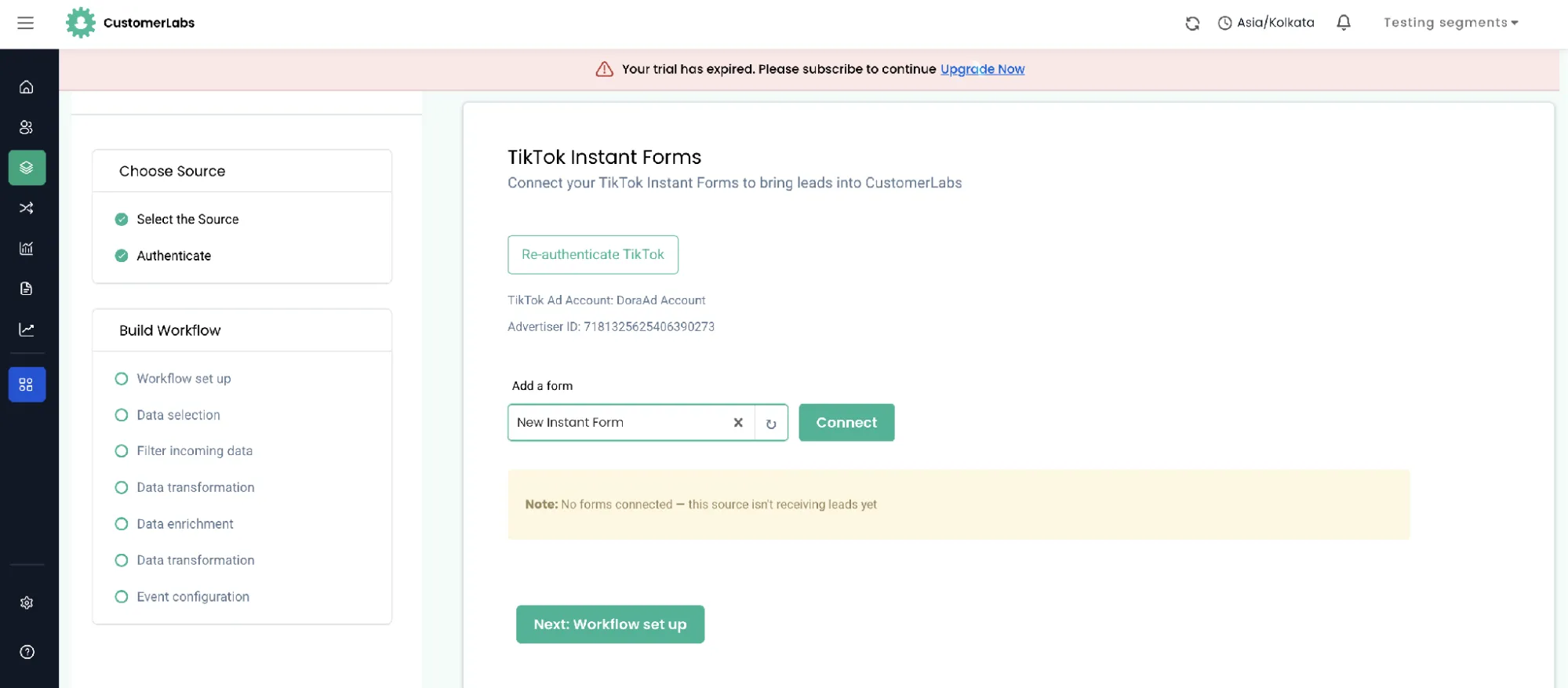Click the Advertiser ID text

coord(611,326)
